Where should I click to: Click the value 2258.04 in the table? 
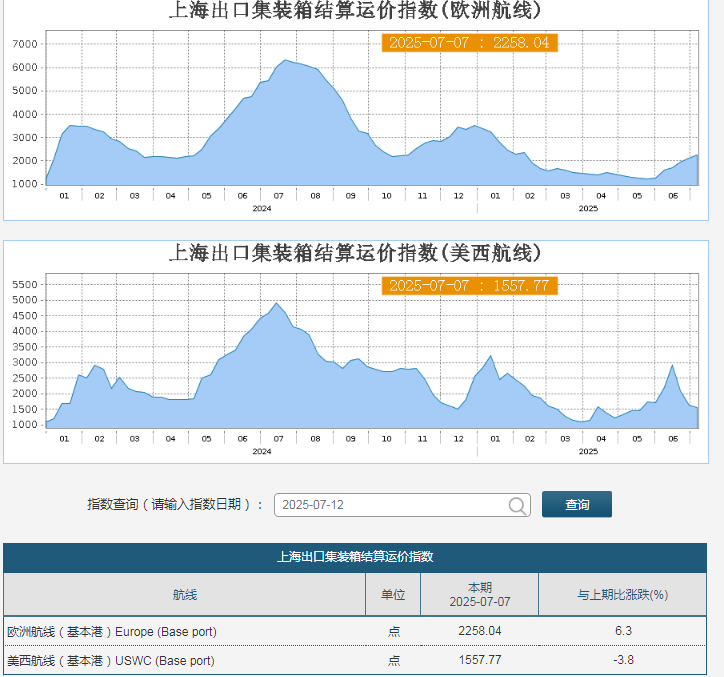pyautogui.click(x=480, y=631)
